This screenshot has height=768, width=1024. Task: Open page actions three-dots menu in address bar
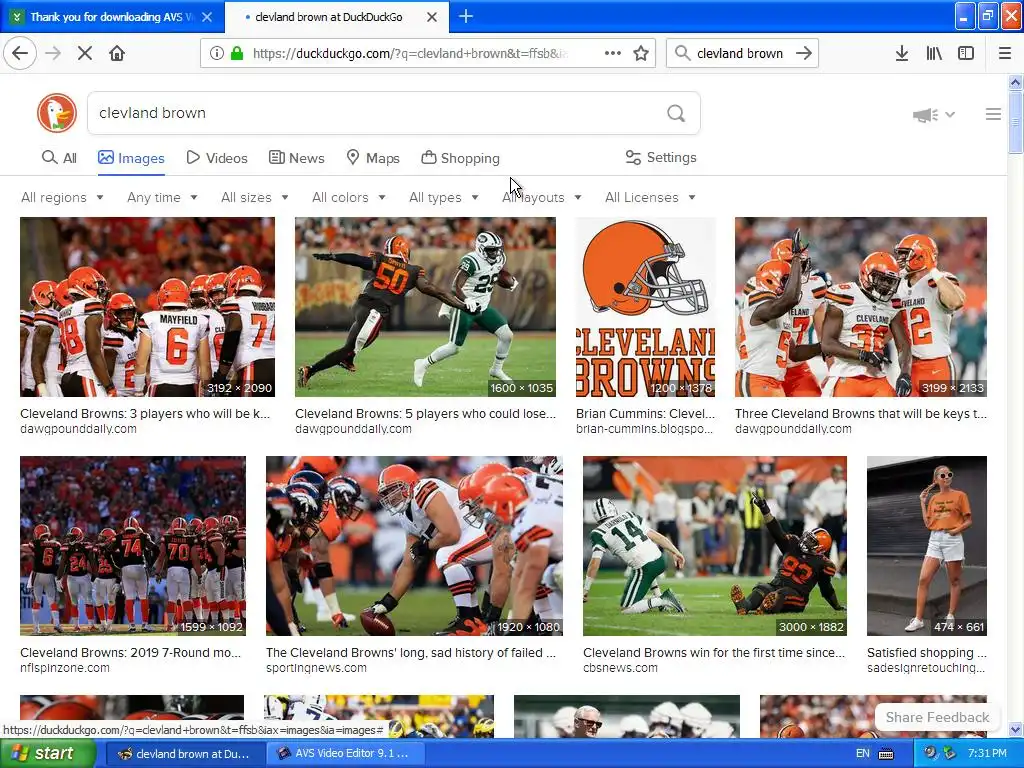613,53
